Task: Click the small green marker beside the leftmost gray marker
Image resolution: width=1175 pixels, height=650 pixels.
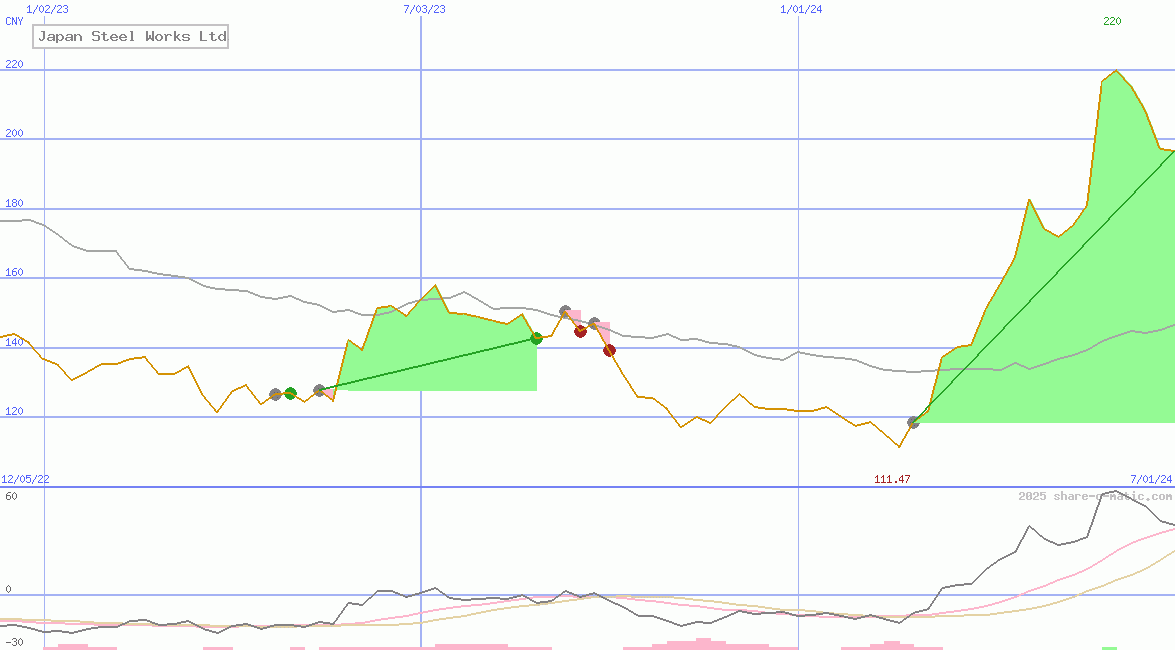Action: [290, 393]
